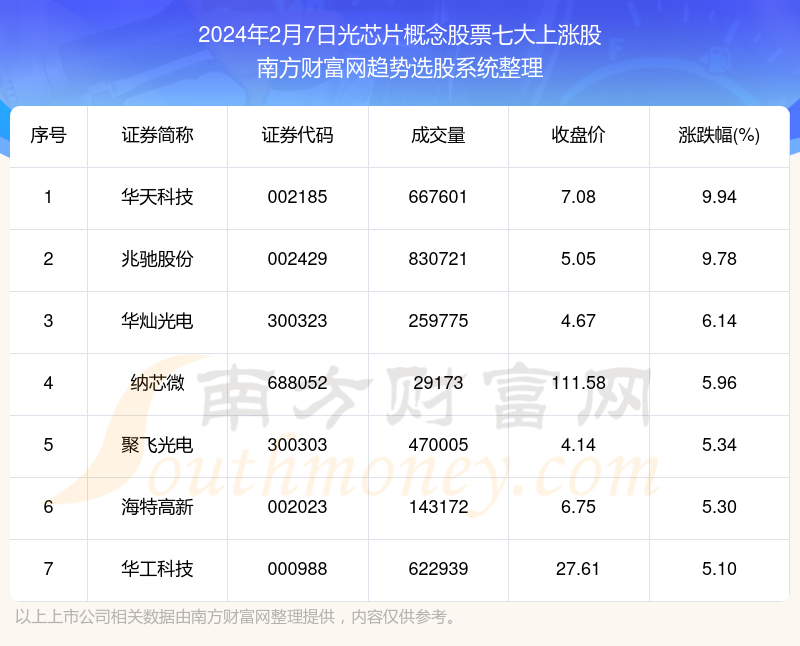This screenshot has height=646, width=800.
Task: Click stock code 002023
Action: coord(297,507)
